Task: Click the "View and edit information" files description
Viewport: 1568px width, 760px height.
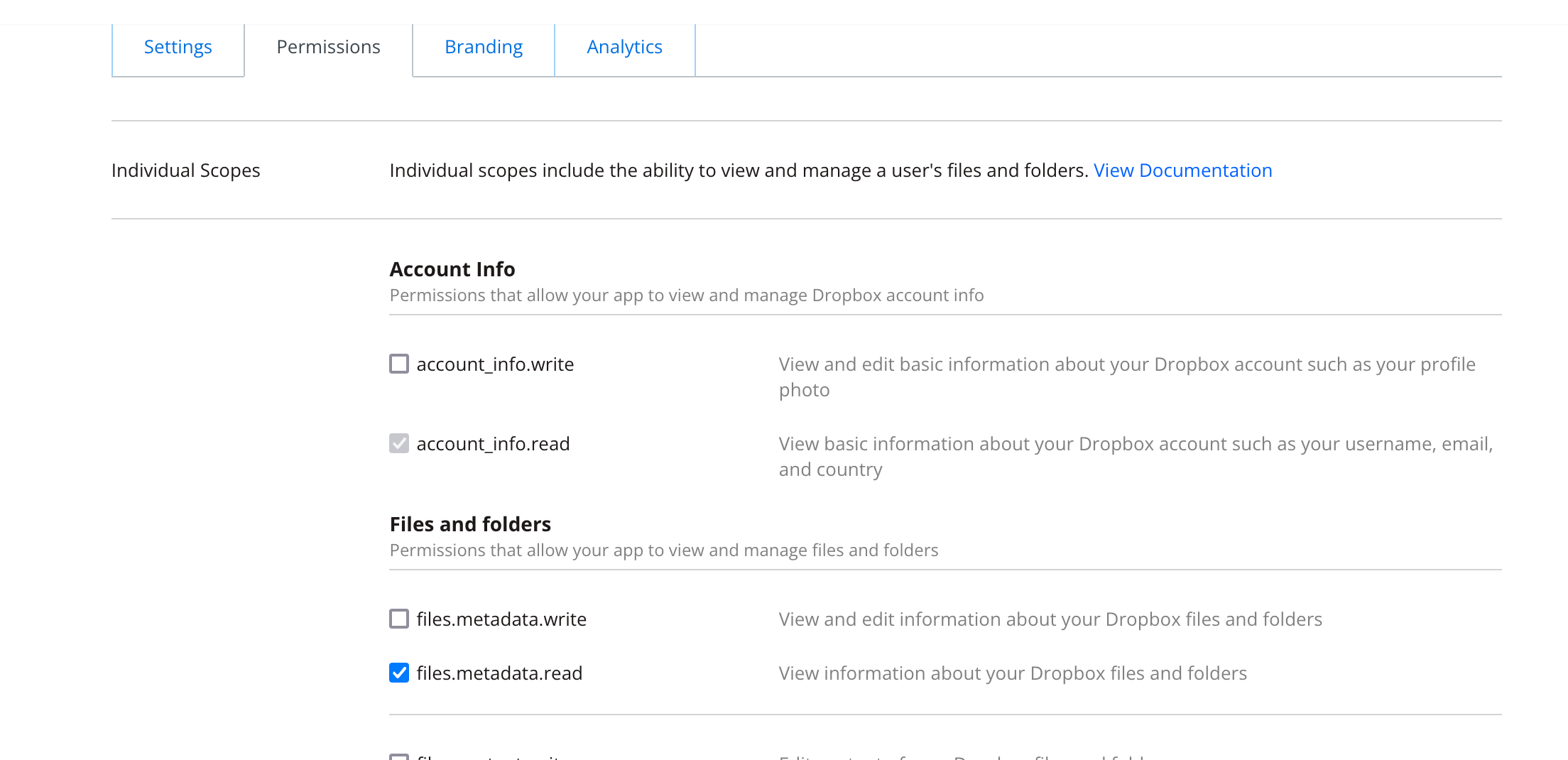Action: [1050, 619]
